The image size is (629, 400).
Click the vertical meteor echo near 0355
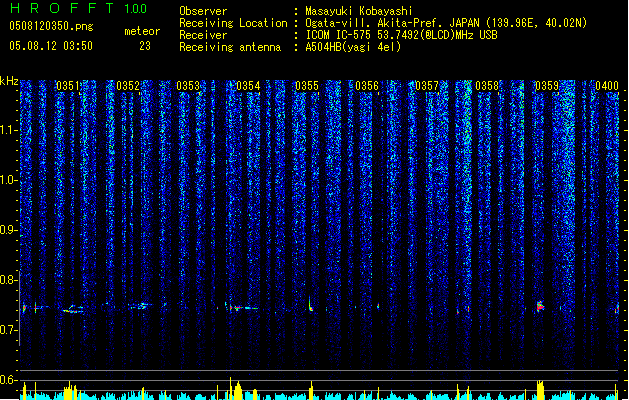click(x=310, y=305)
